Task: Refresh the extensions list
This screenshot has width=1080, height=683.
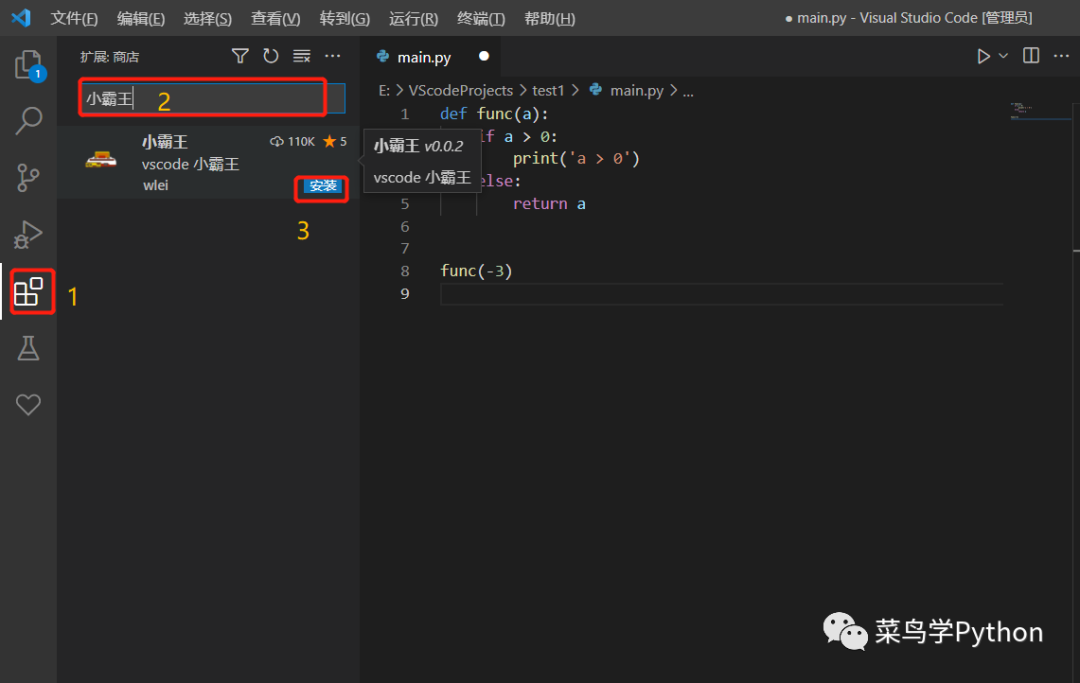Action: click(x=271, y=56)
